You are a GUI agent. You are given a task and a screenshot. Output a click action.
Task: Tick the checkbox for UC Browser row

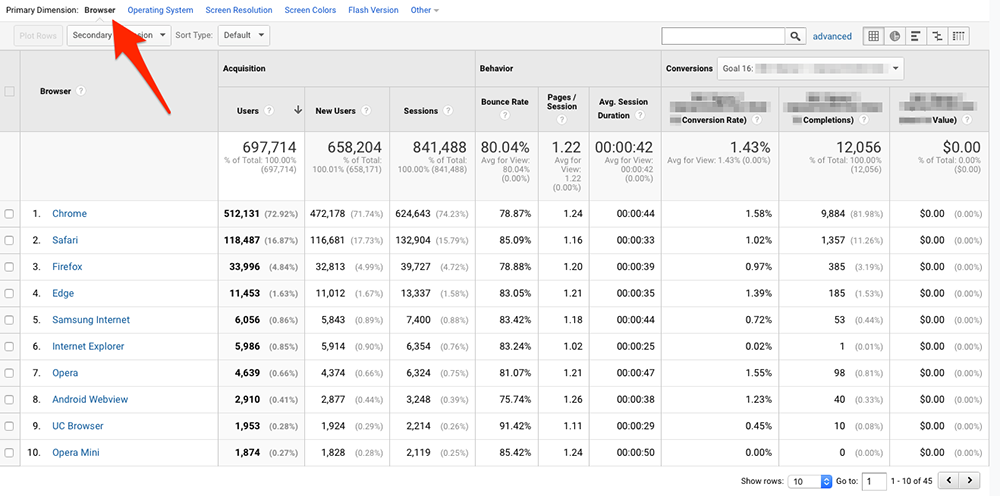10,427
